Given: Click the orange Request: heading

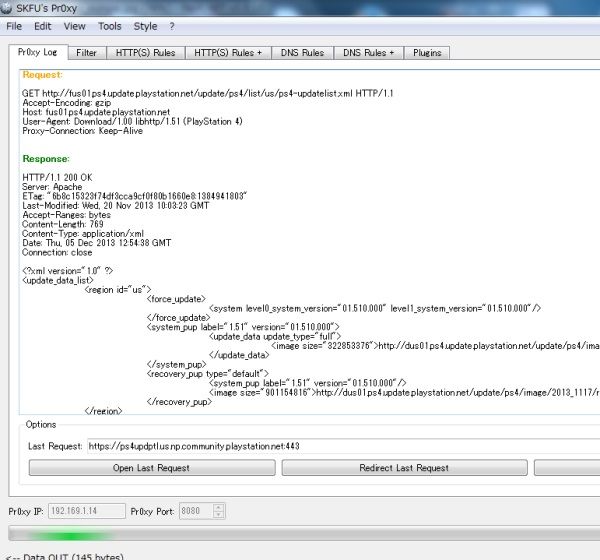Looking at the screenshot, I should [x=42, y=75].
